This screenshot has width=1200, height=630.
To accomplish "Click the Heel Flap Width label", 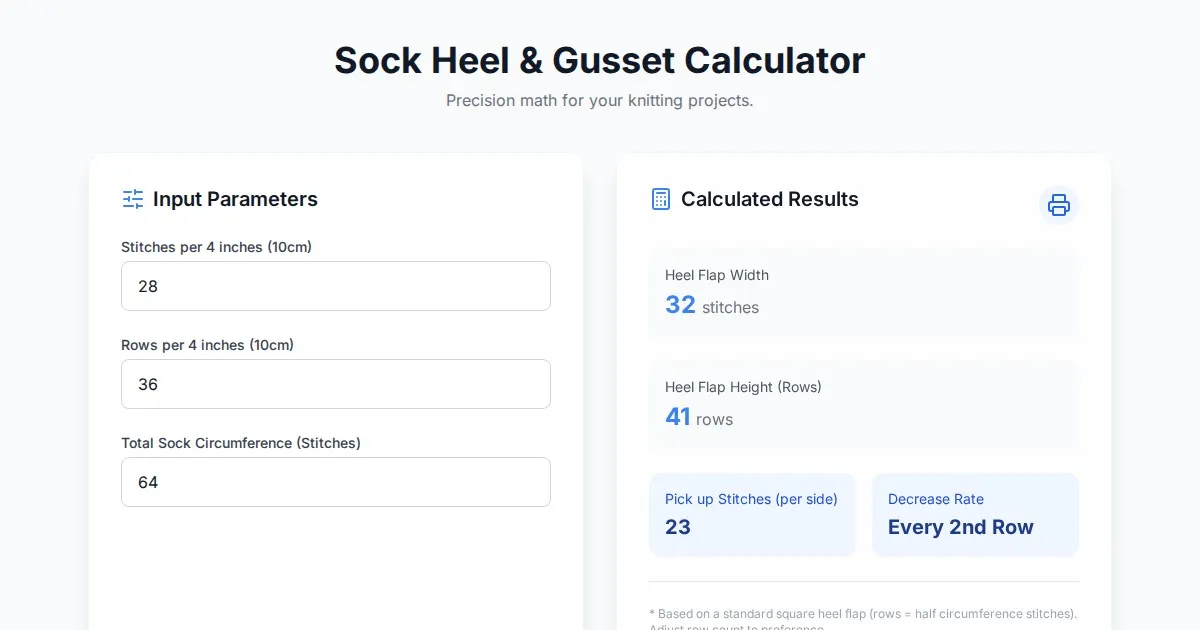I will coord(716,275).
